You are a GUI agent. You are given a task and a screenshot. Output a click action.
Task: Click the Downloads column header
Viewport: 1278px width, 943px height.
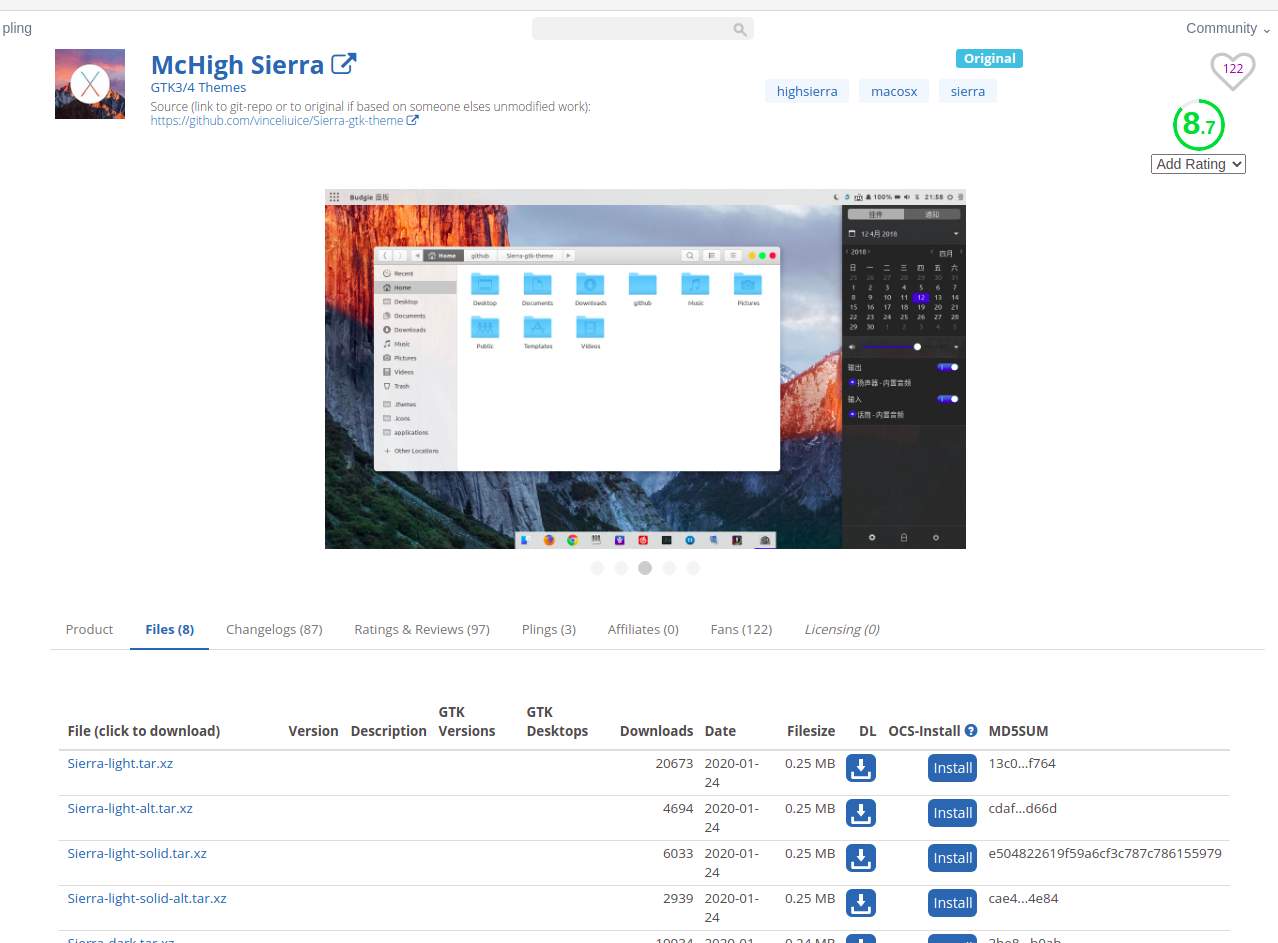[x=656, y=731]
